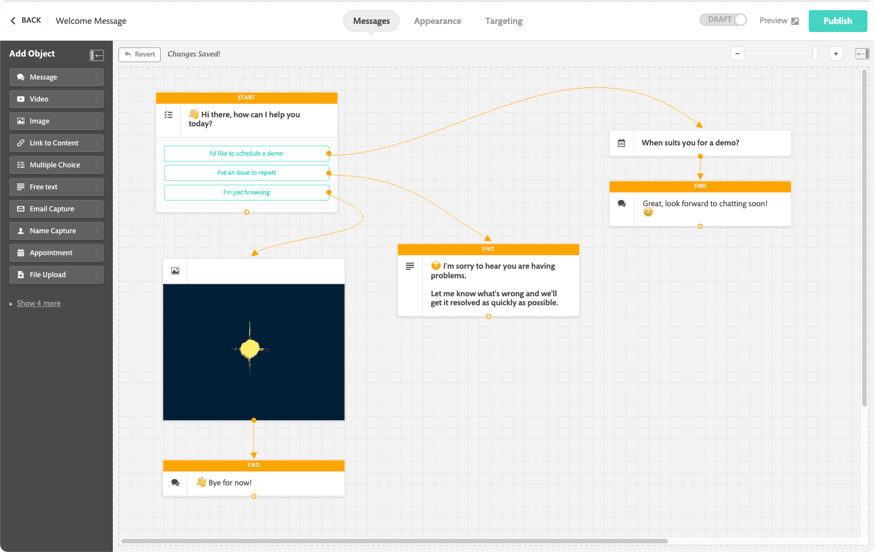The image size is (875, 552).
Task: Click the Publish button
Action: coord(838,21)
